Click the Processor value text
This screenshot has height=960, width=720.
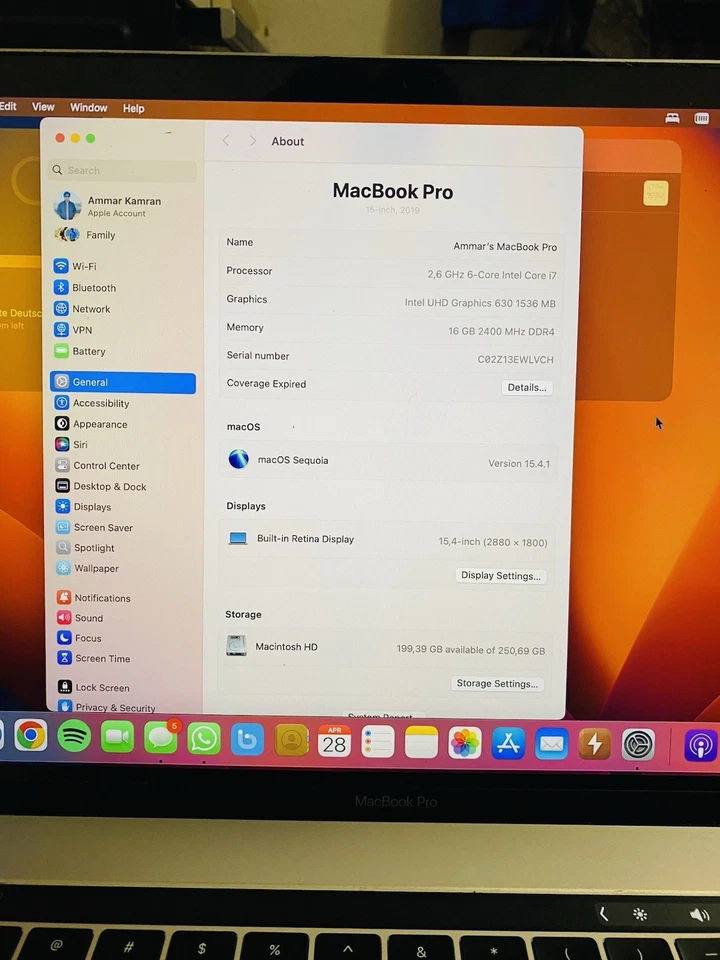point(492,275)
